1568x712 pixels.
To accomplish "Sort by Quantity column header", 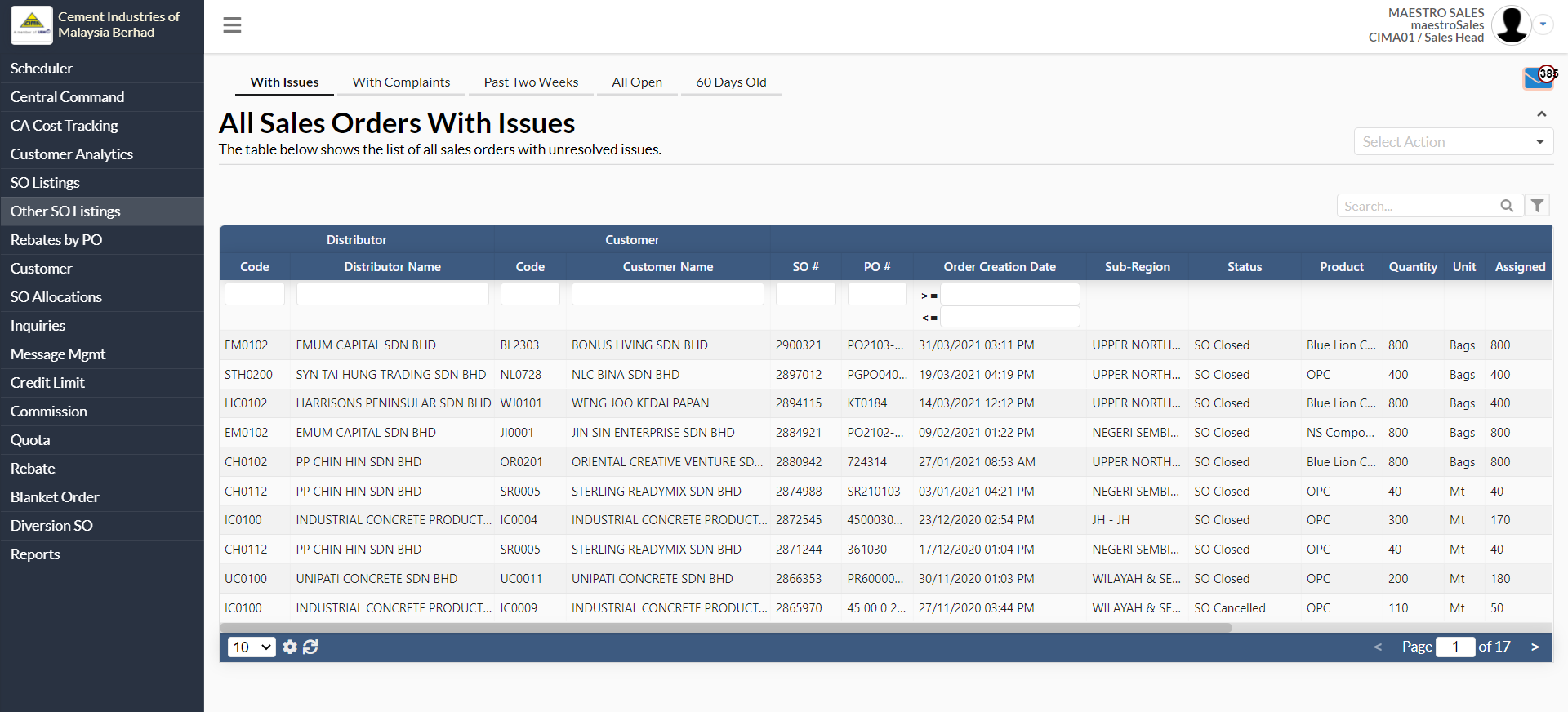I will point(1413,267).
